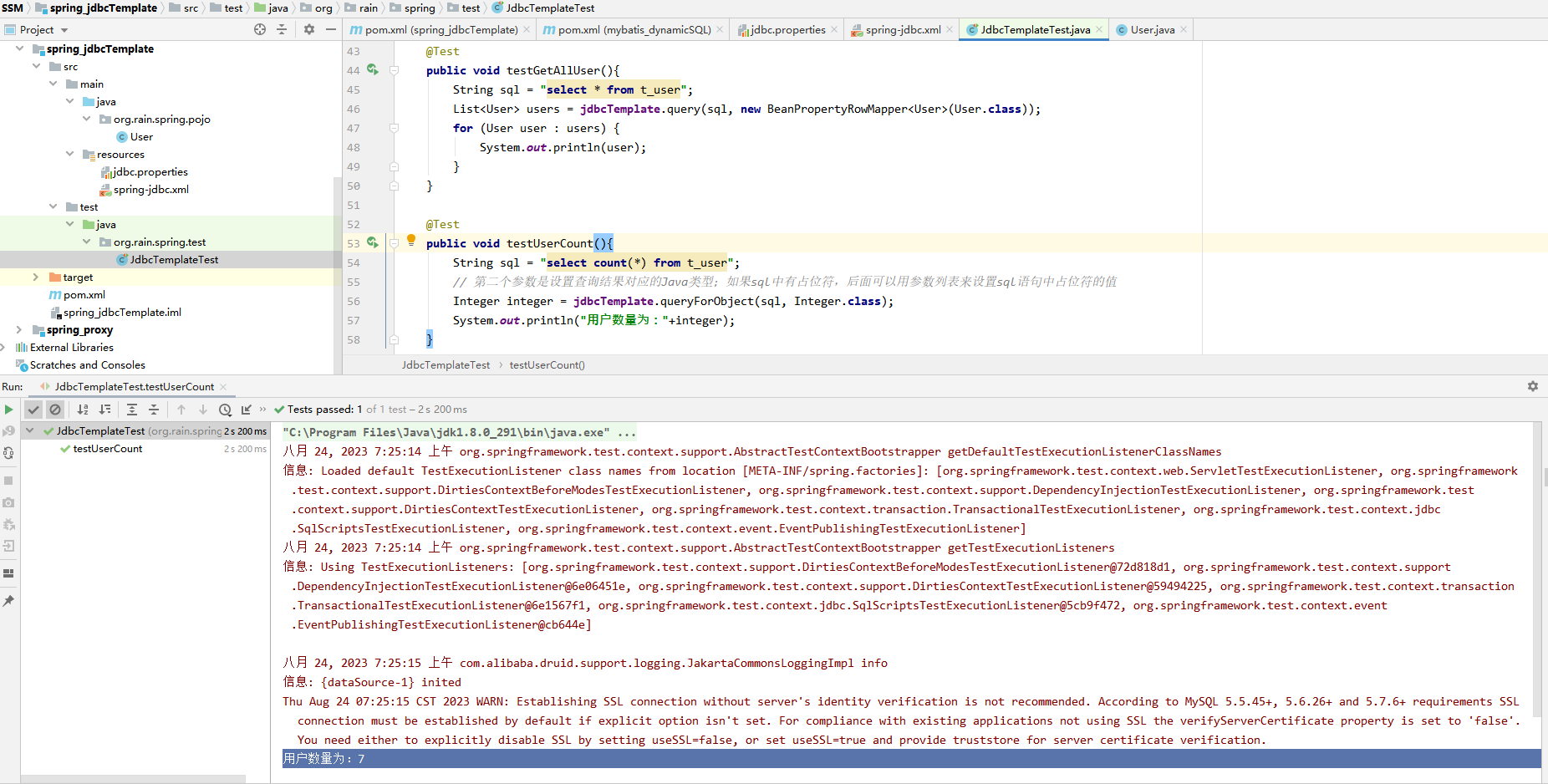Stop the running process square icon
This screenshot has width=1548, height=784.
[x=8, y=481]
